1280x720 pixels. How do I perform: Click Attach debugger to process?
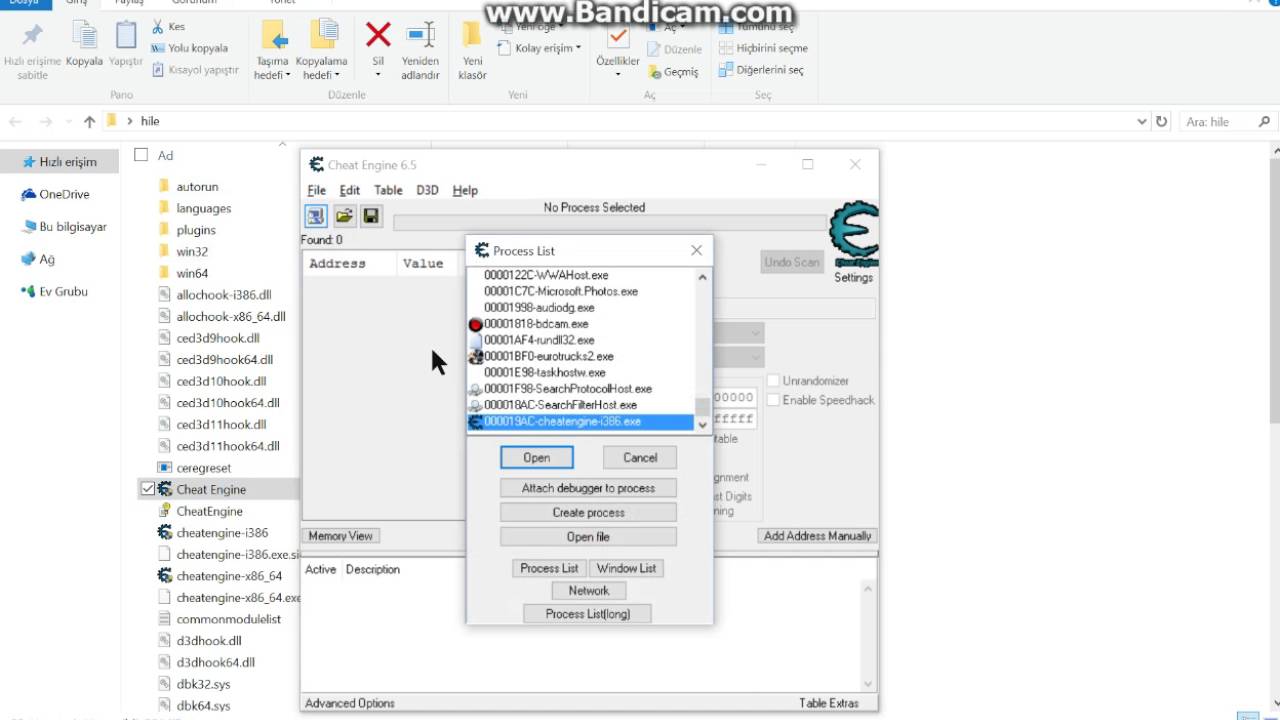[x=588, y=488]
